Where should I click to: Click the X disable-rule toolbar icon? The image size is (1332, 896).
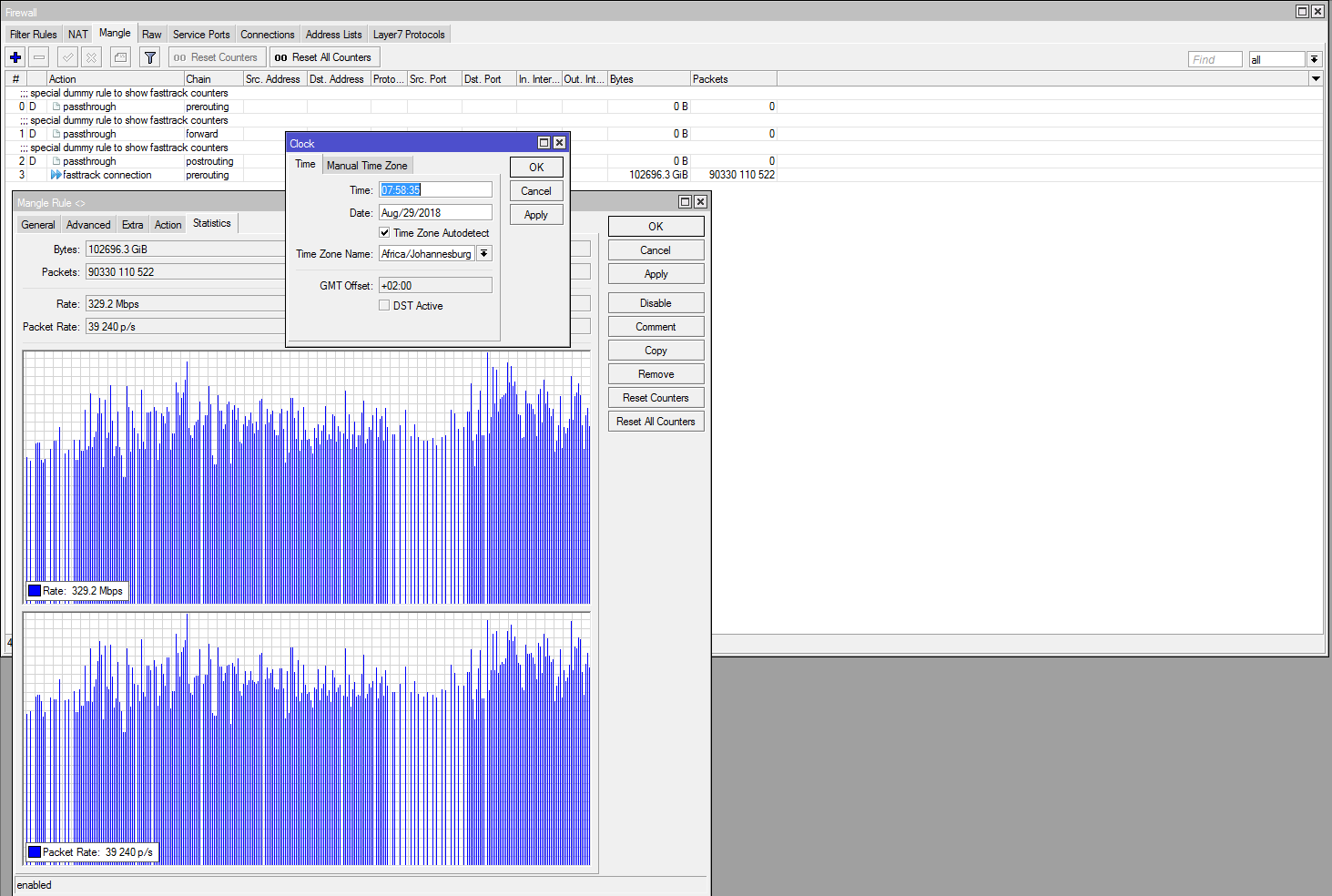point(92,57)
